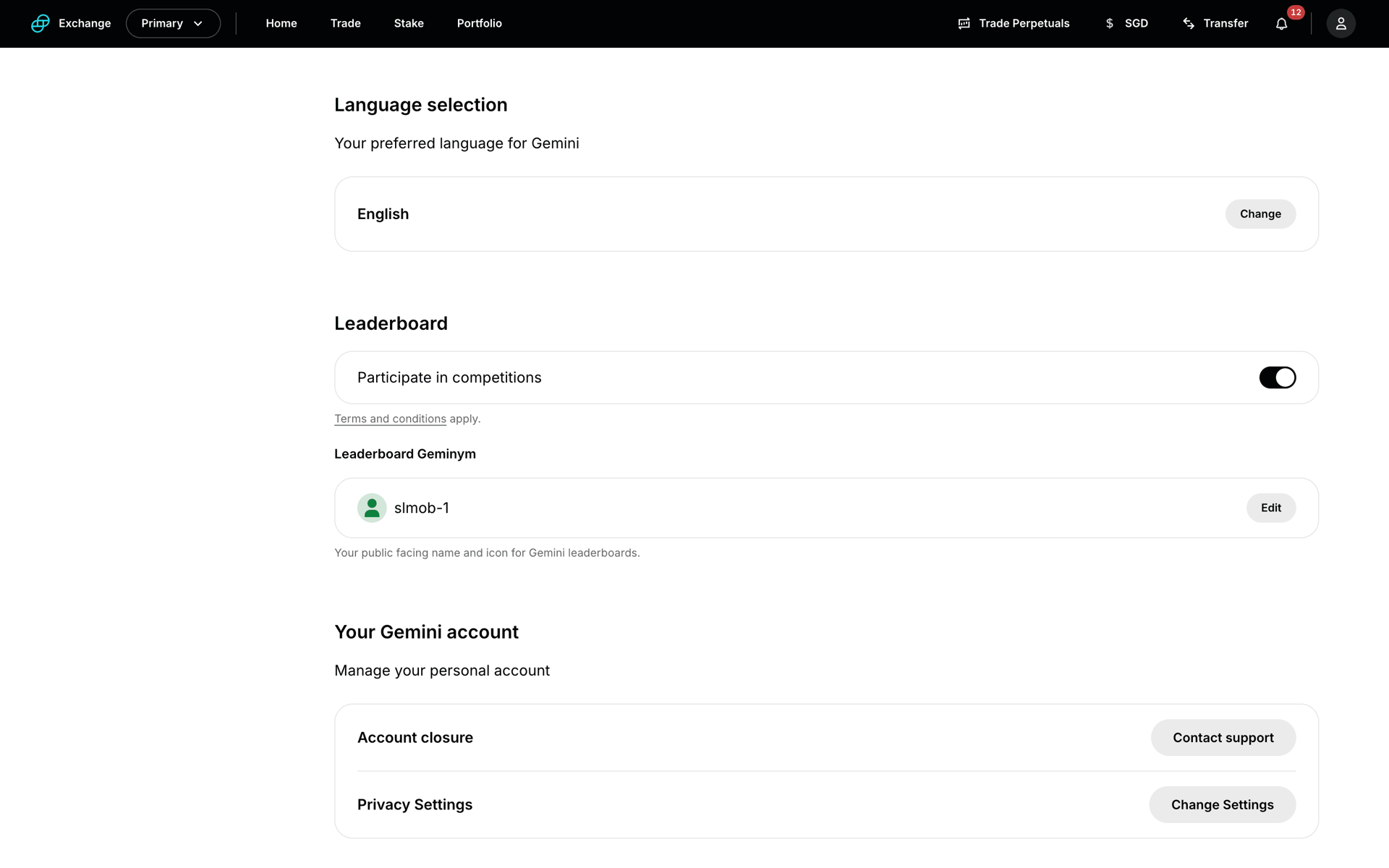1389x868 pixels.
Task: Click the green slmob-1 avatar icon
Action: coord(372,508)
